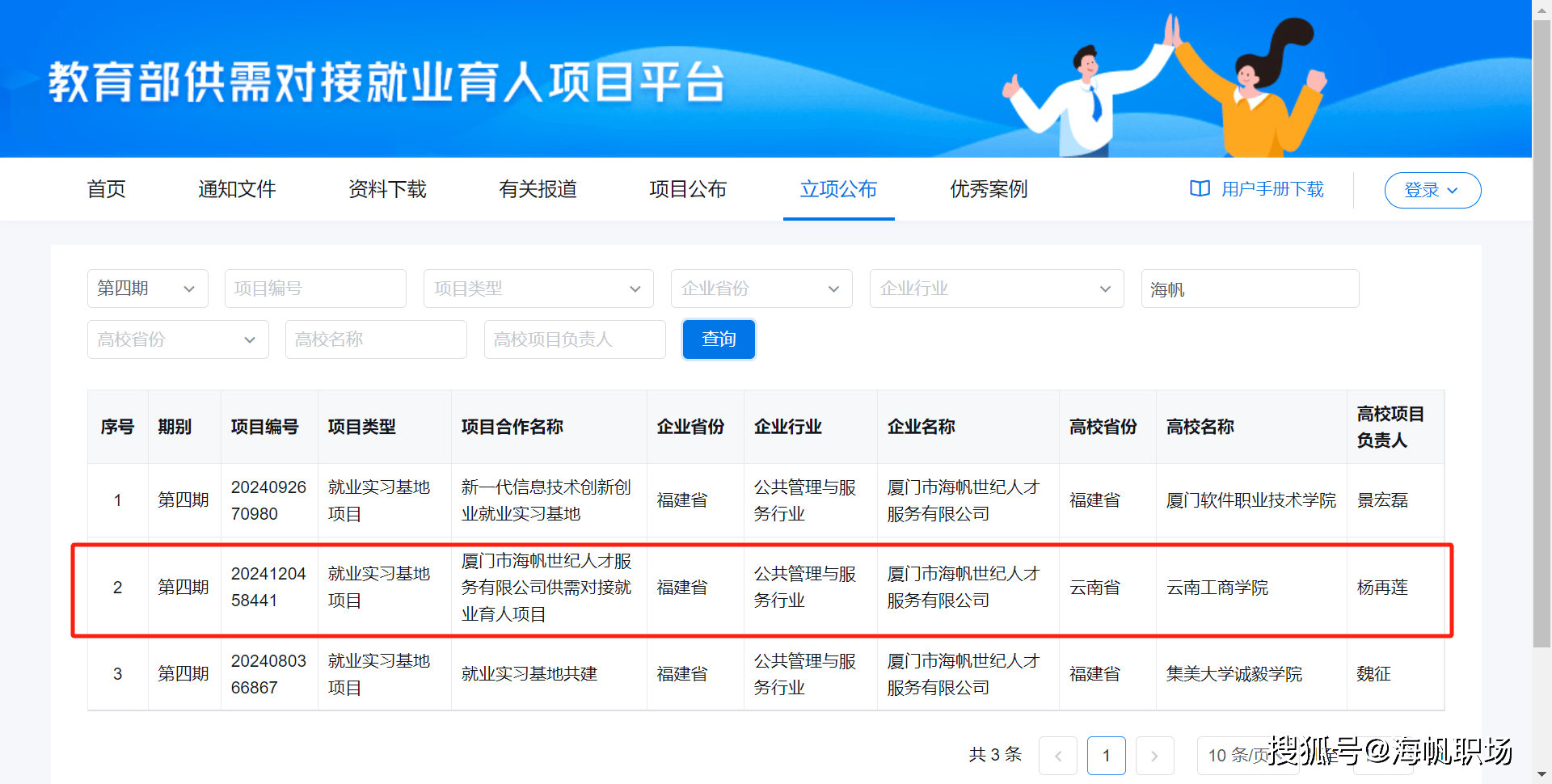Viewport: 1552px width, 784px height.
Task: Select project number 2024092670980 cell
Action: click(x=268, y=500)
